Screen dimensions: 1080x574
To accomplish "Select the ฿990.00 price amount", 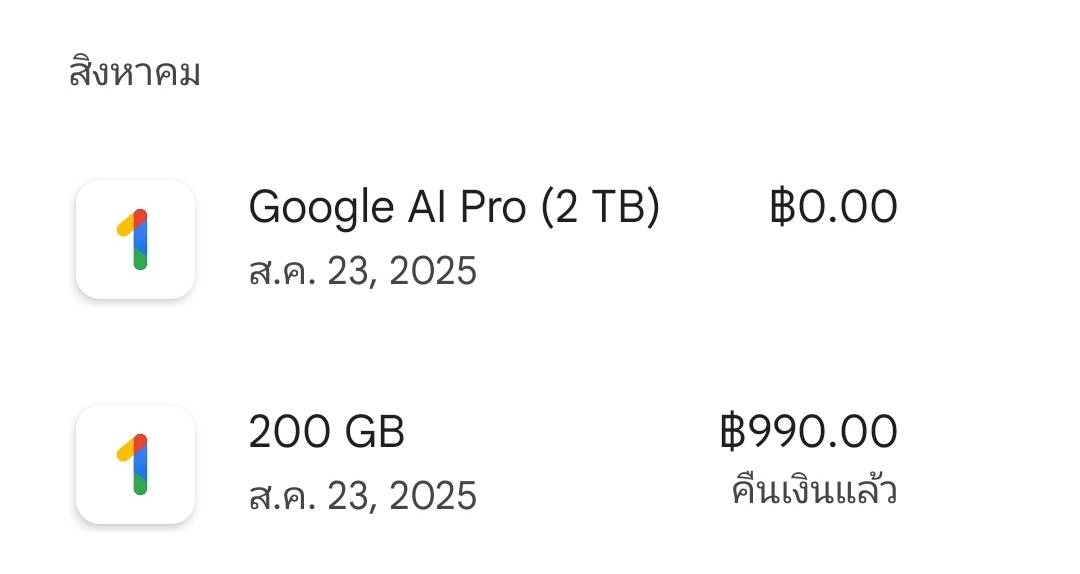I will pyautogui.click(x=809, y=432).
